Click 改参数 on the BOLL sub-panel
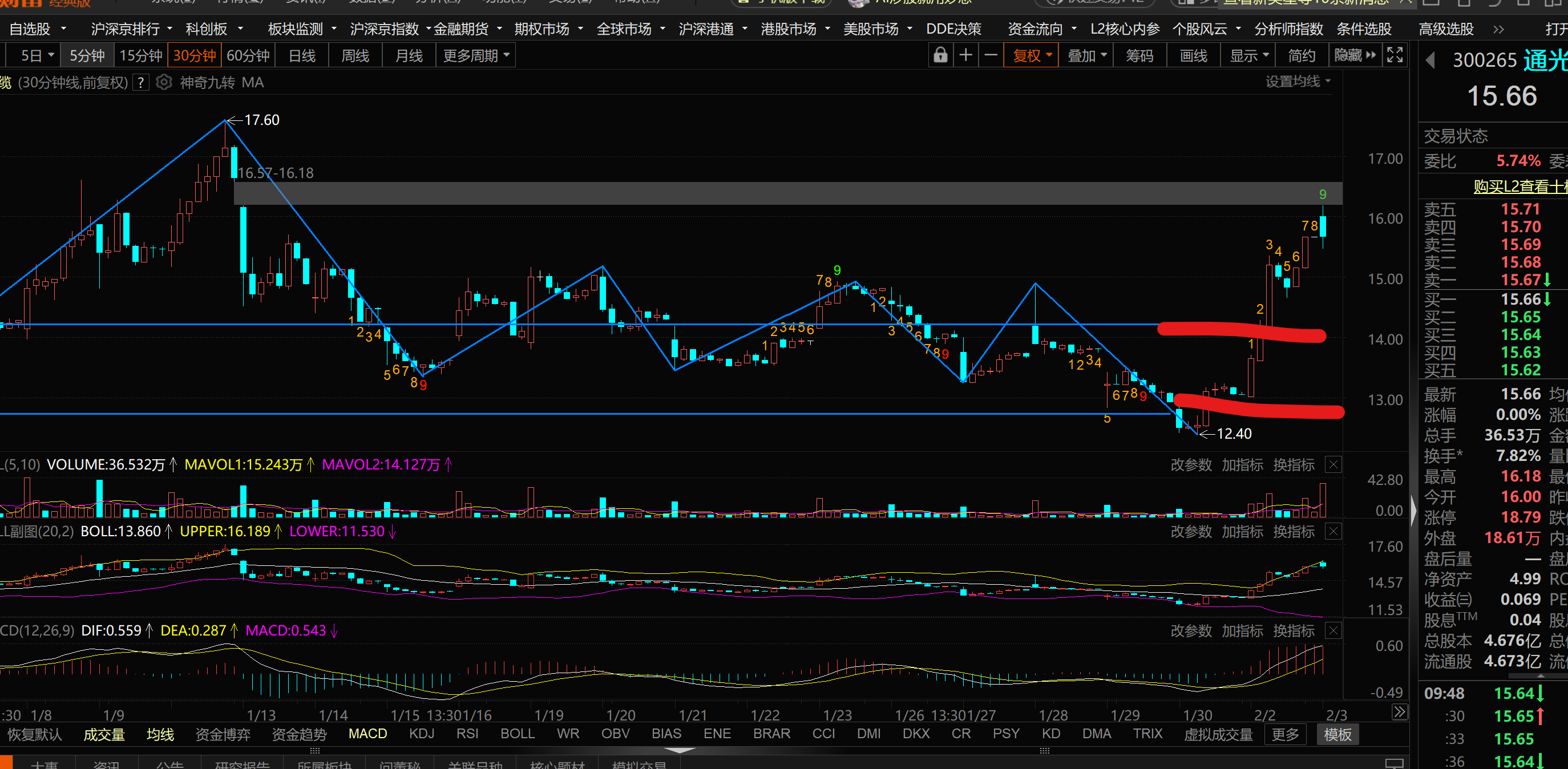 pos(1191,531)
